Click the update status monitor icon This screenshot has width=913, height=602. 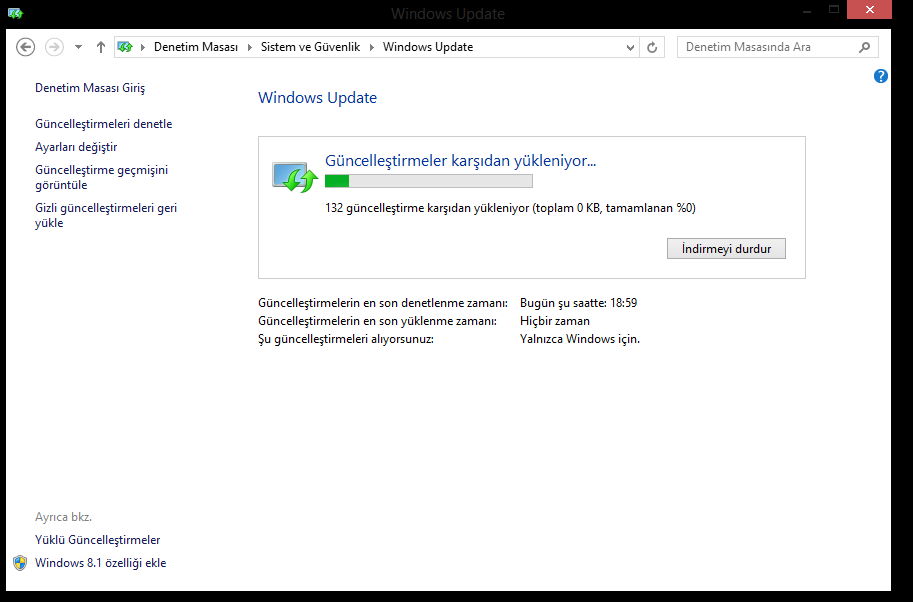click(295, 177)
